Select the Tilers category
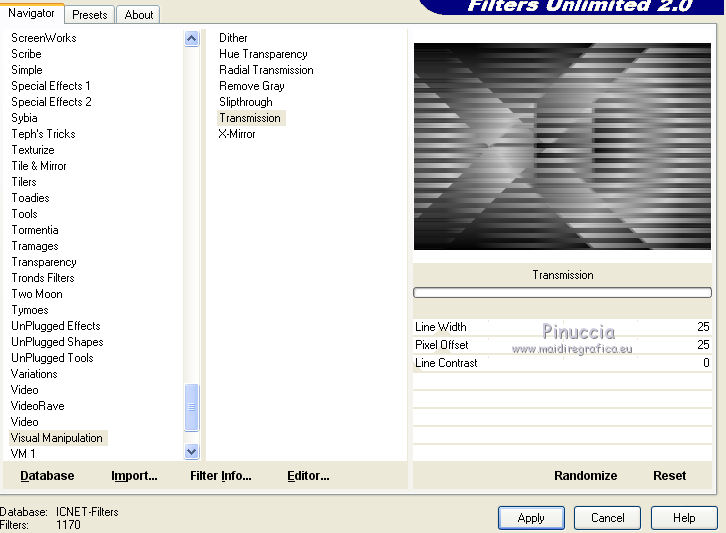The height and width of the screenshot is (533, 726). [24, 182]
